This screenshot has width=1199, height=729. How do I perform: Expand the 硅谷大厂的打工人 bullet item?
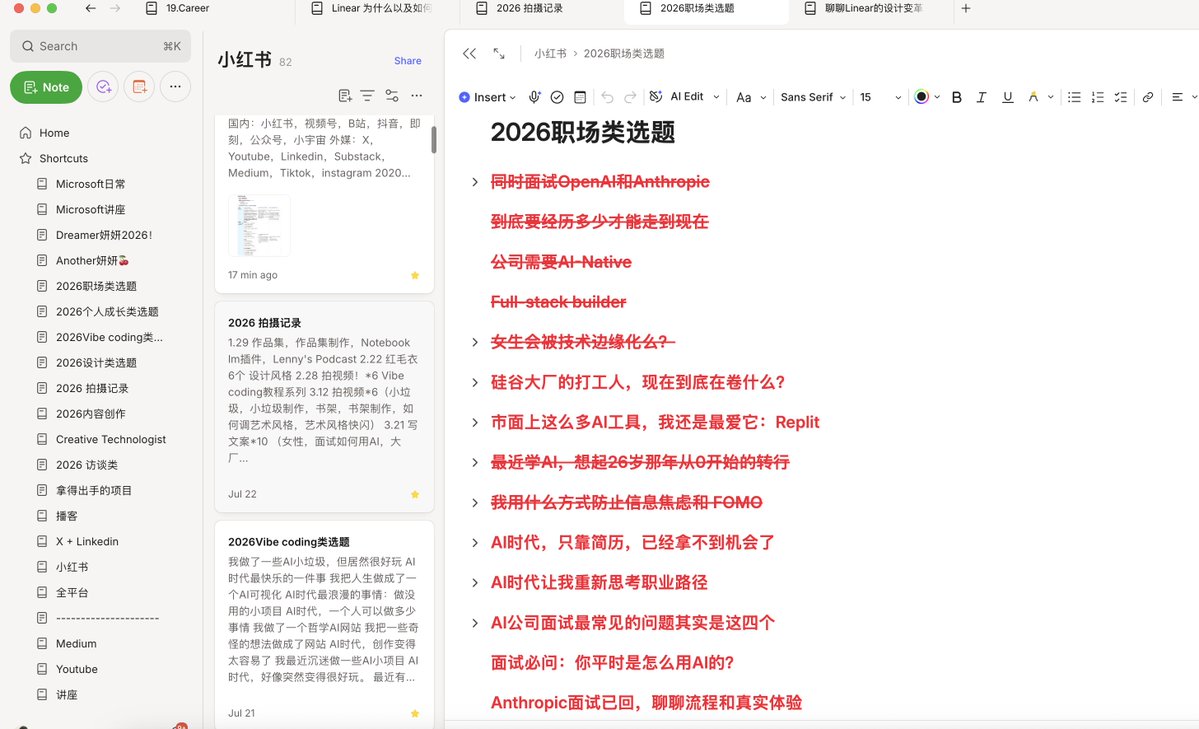point(475,382)
